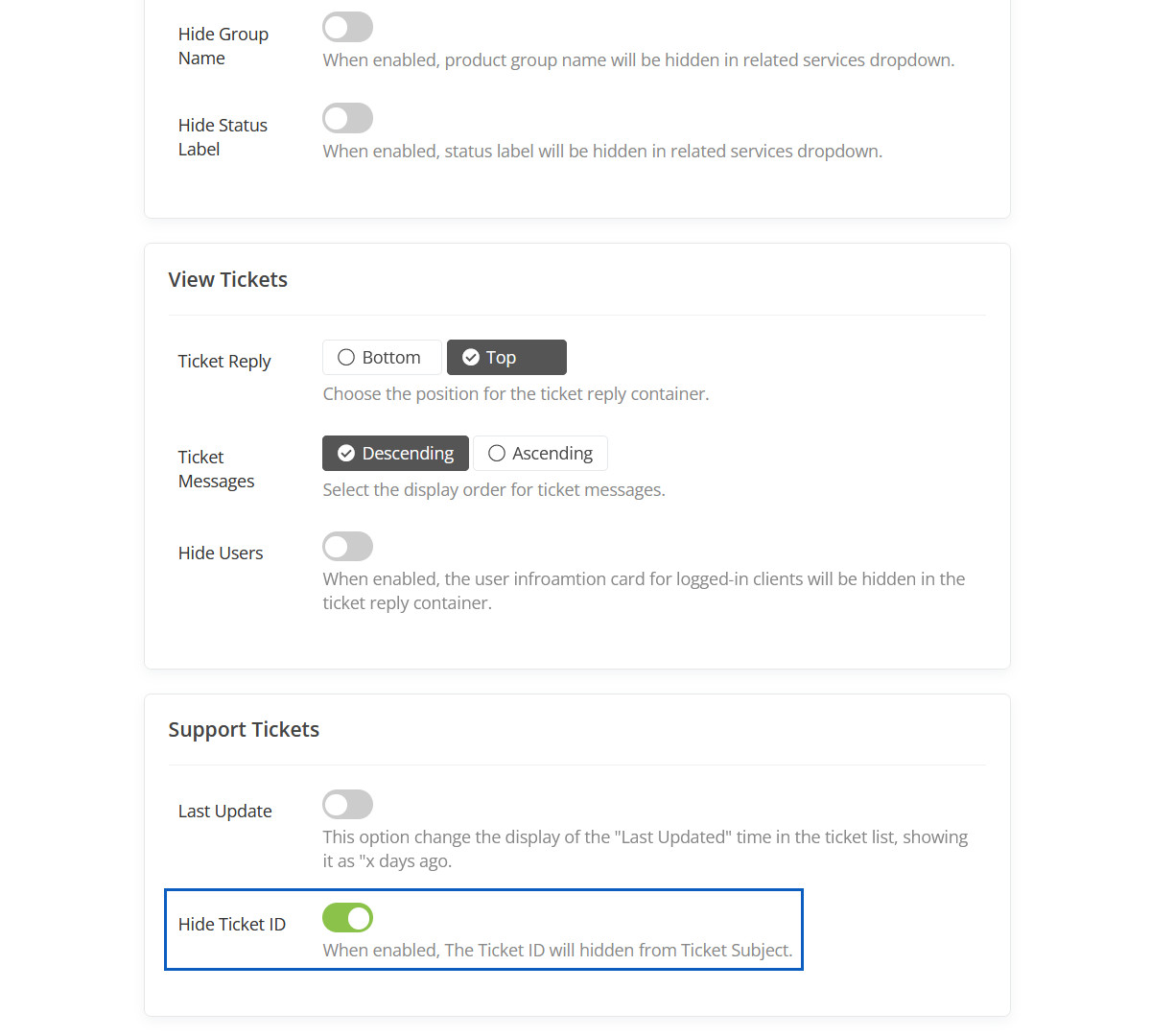Screen dimensions: 1151x1036
Task: Click the Ticket ID hidden from Subject description
Action: click(557, 950)
